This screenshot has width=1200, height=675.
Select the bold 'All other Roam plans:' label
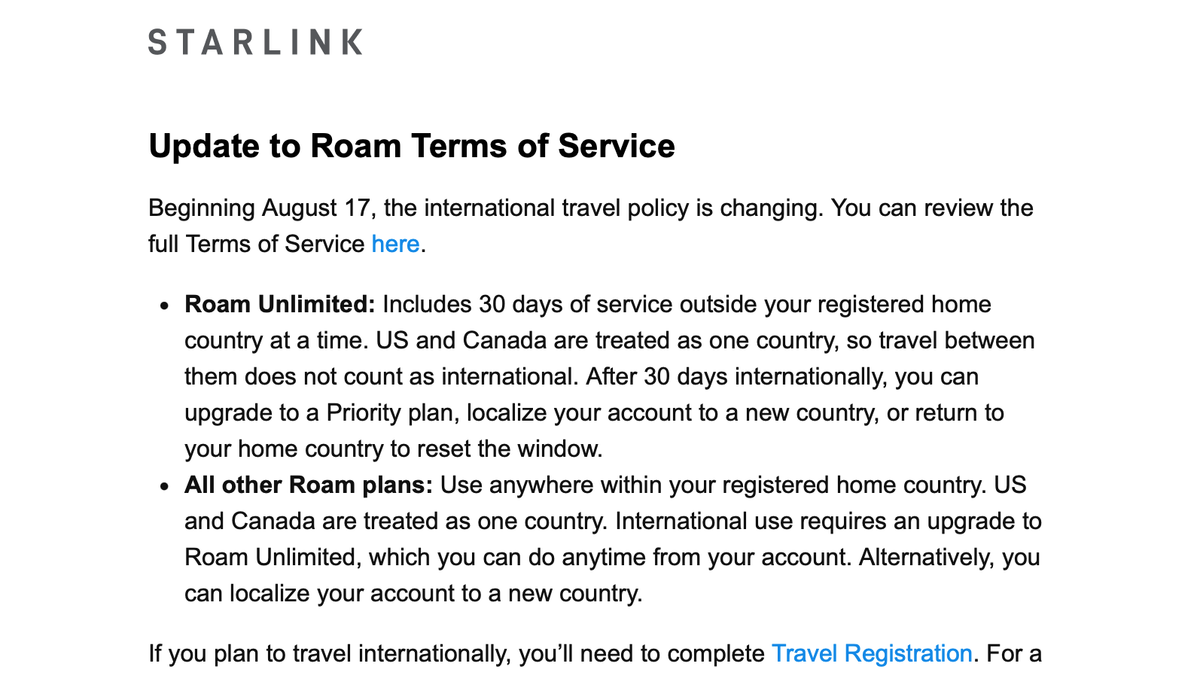pyautogui.click(x=309, y=486)
